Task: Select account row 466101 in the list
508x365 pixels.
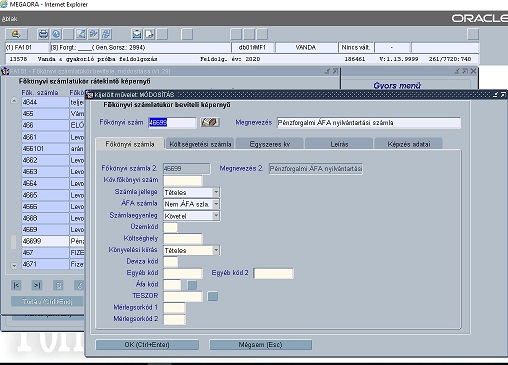Action: pyautogui.click(x=45, y=148)
